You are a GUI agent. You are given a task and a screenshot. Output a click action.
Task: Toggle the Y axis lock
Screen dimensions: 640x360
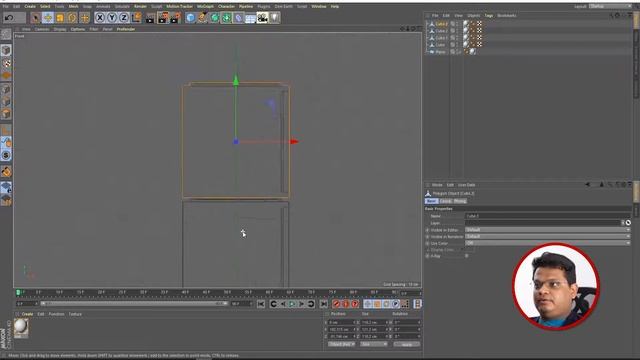[112, 18]
